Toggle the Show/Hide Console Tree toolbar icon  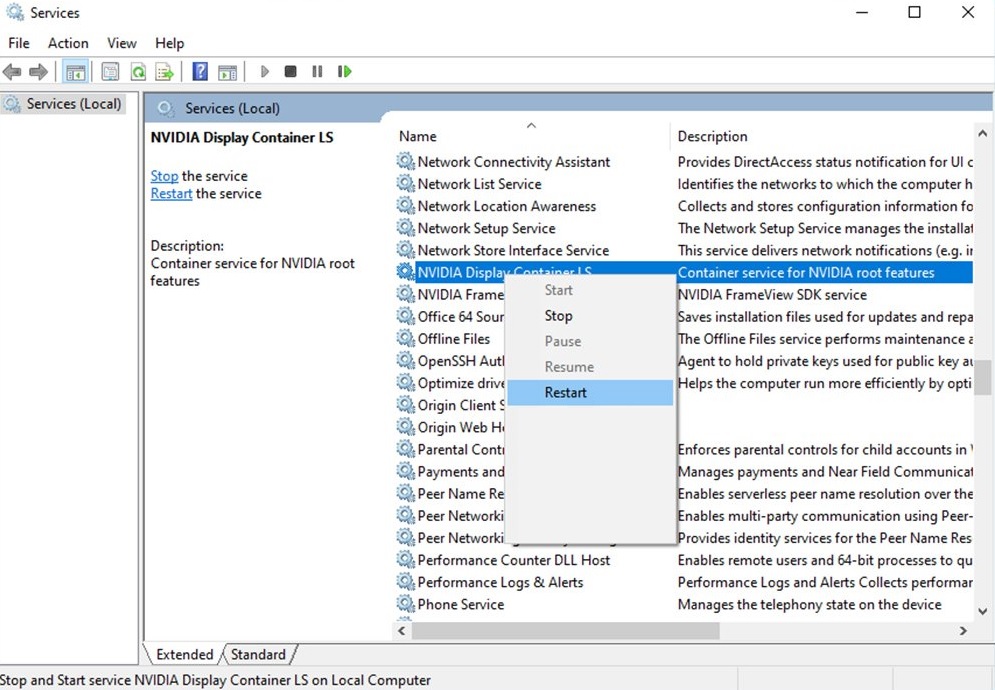pos(76,72)
